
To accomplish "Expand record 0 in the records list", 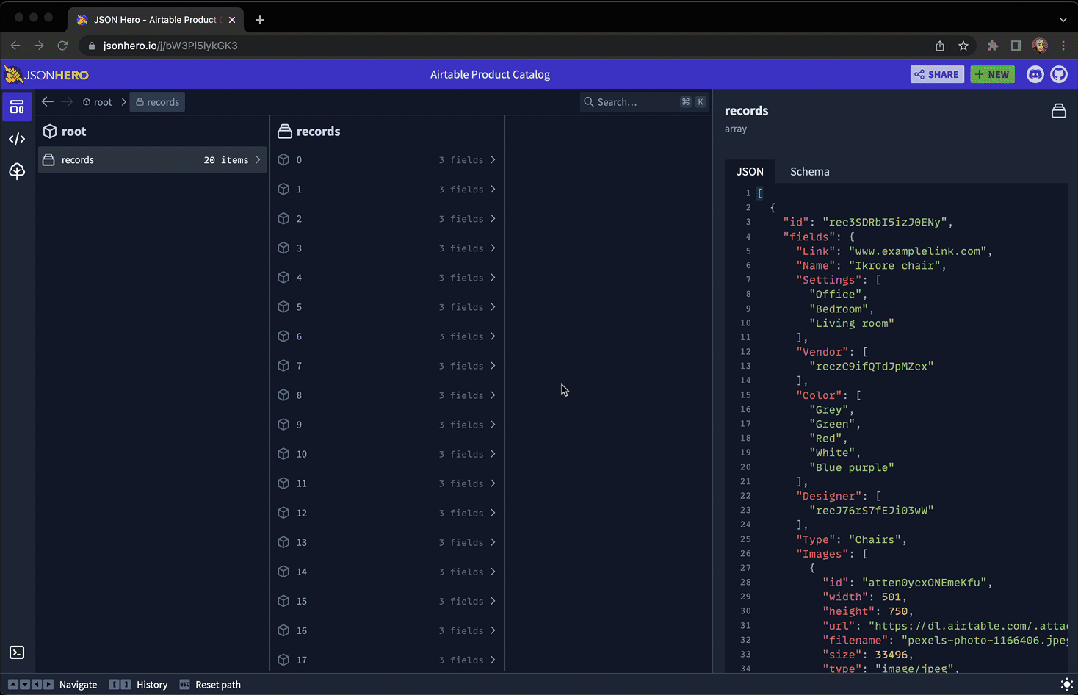I will pyautogui.click(x=388, y=160).
